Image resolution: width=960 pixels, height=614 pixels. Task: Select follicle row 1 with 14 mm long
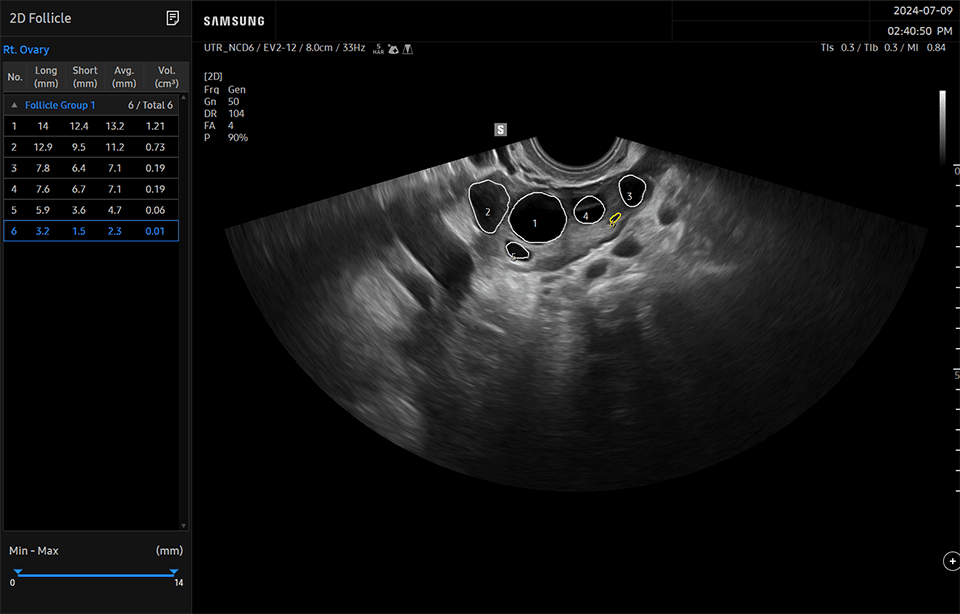91,126
